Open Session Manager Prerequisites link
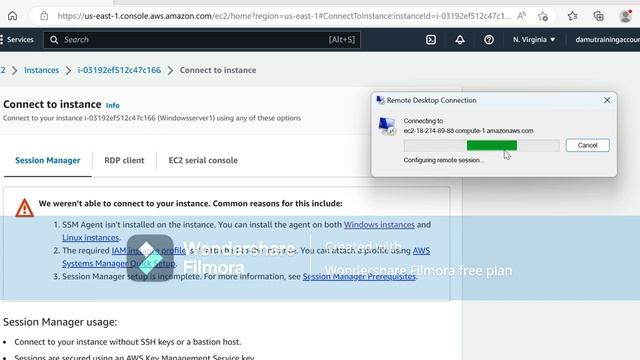This screenshot has width=640, height=360. pos(359,277)
